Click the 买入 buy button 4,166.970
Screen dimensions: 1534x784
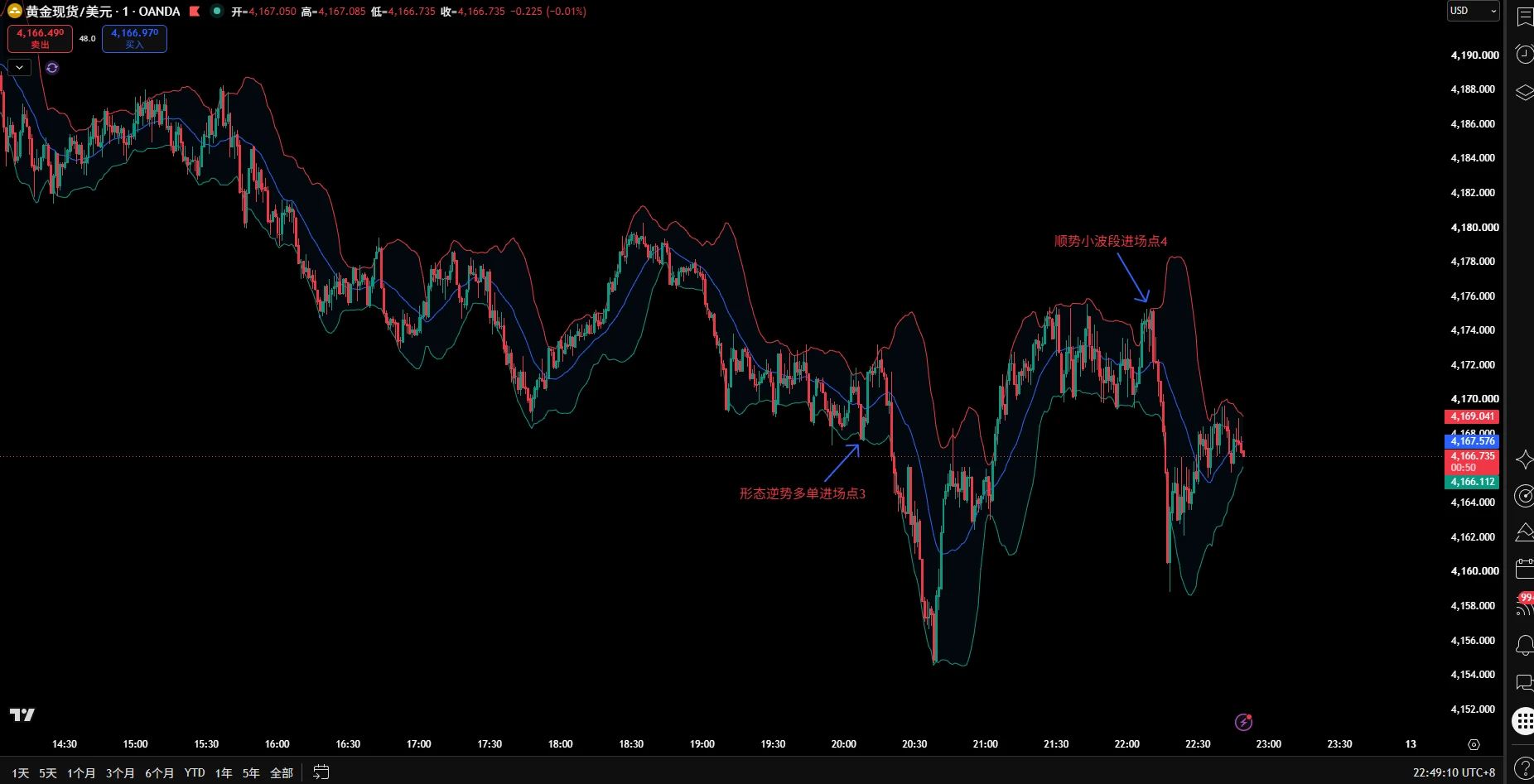click(134, 38)
